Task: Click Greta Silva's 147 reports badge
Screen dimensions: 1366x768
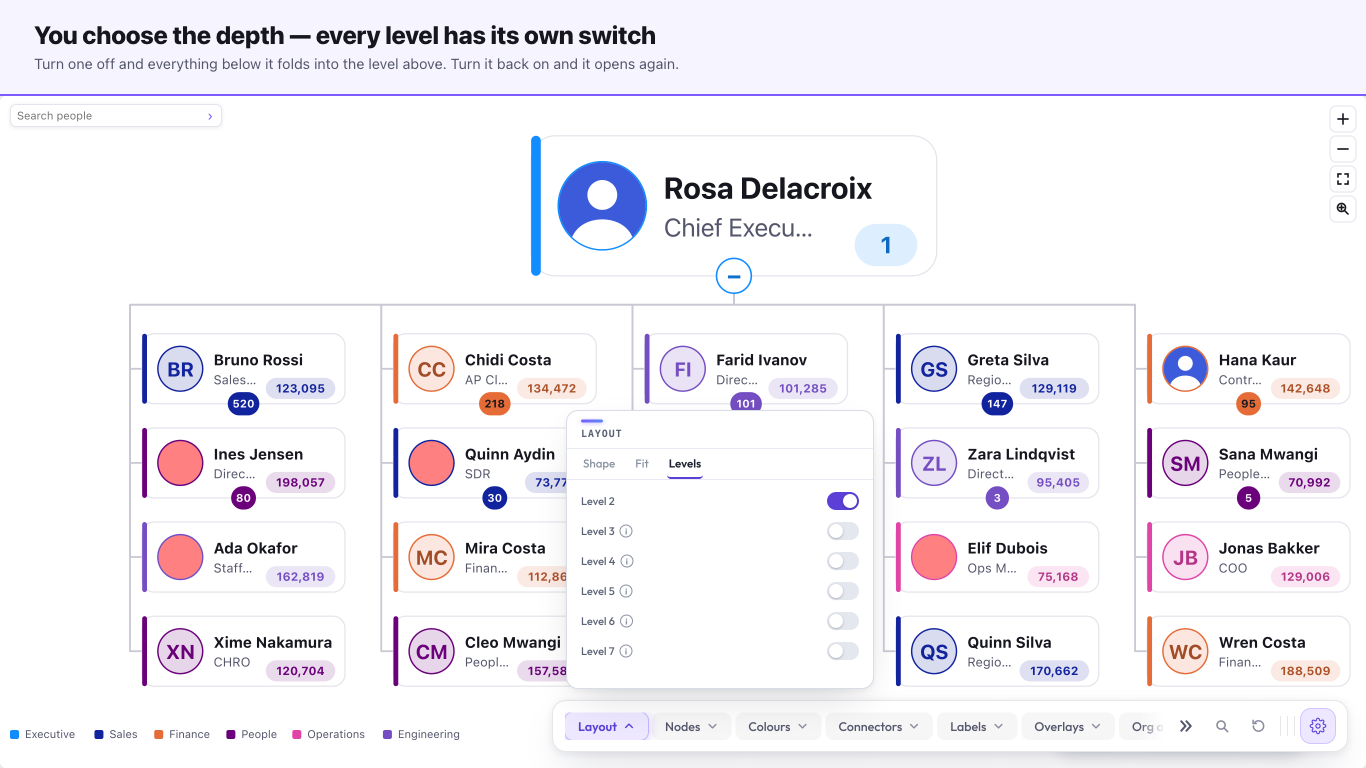Action: coord(997,404)
